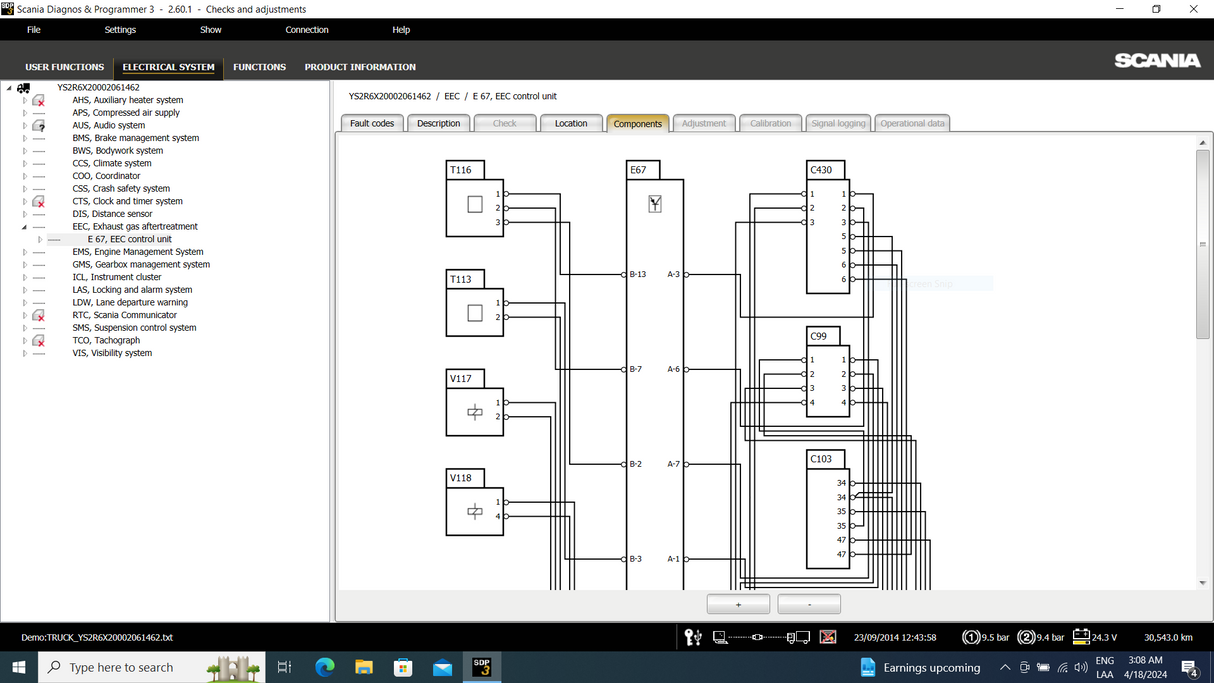Open the Show menu

pos(211,30)
